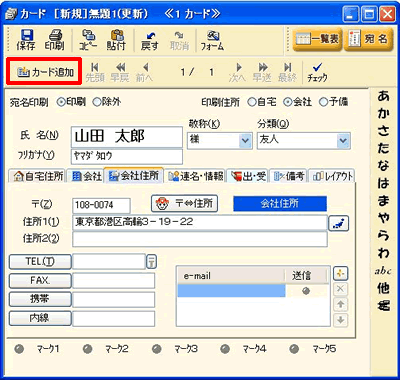Toggle the マーク3 indicator
The width and height of the screenshot is (400, 380).
coord(157,349)
